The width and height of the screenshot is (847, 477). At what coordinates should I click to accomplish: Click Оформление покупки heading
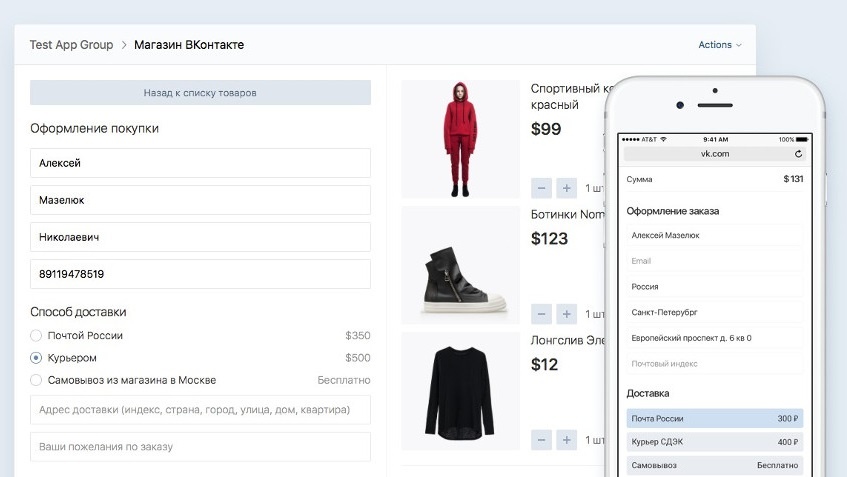[x=95, y=129]
